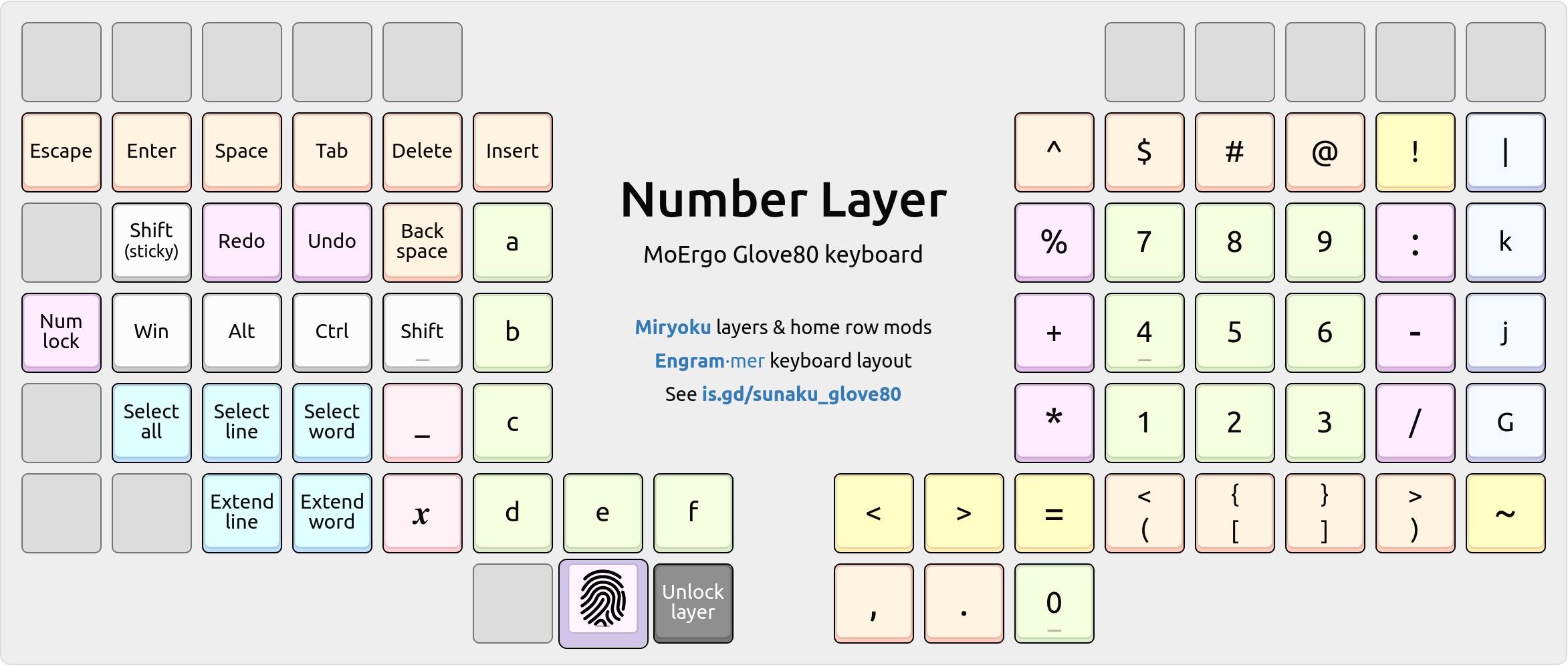Click the yellow less-than < key
The height and width of the screenshot is (665, 1568).
coord(874,513)
